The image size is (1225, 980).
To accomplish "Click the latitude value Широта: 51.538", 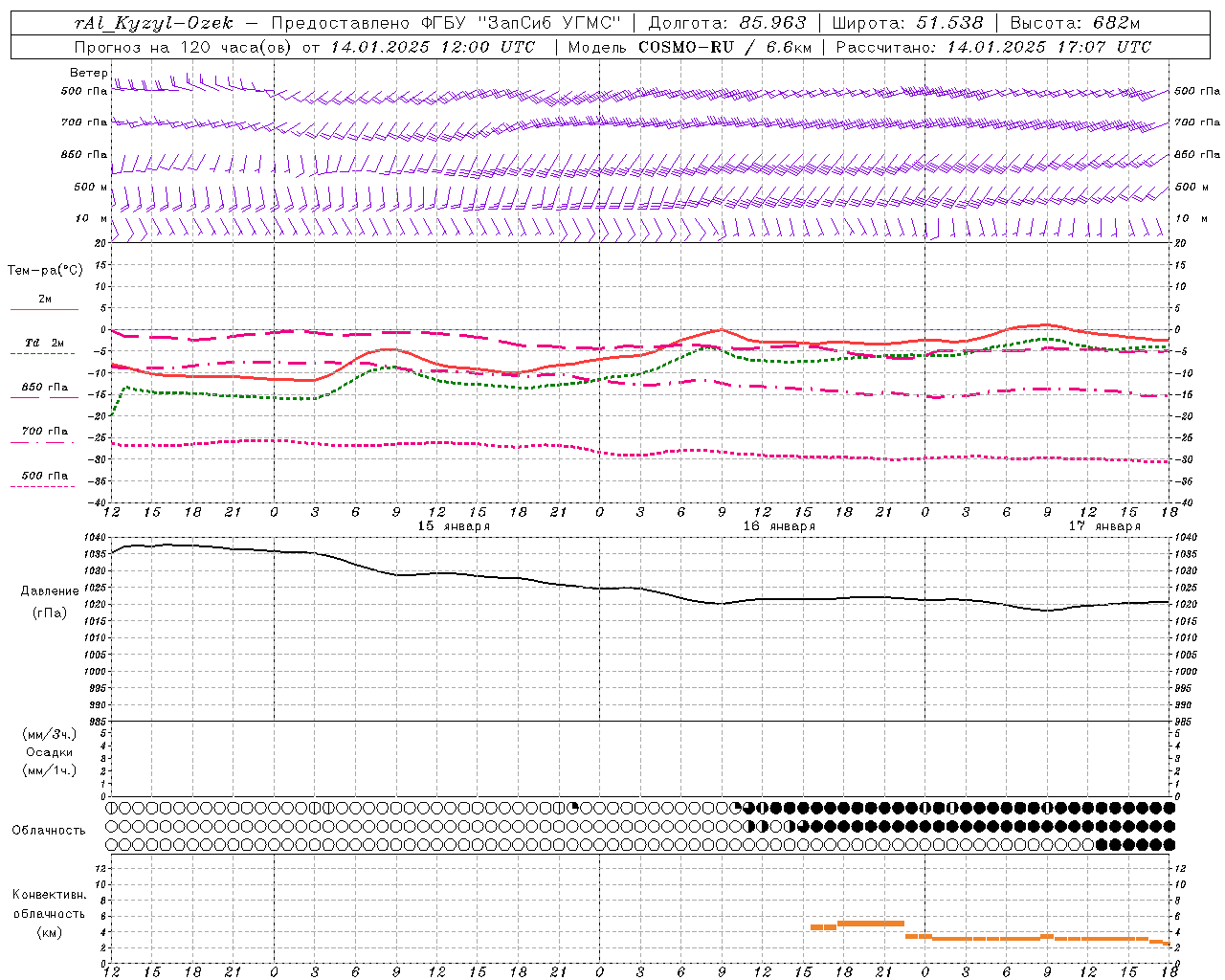I will tap(907, 23).
